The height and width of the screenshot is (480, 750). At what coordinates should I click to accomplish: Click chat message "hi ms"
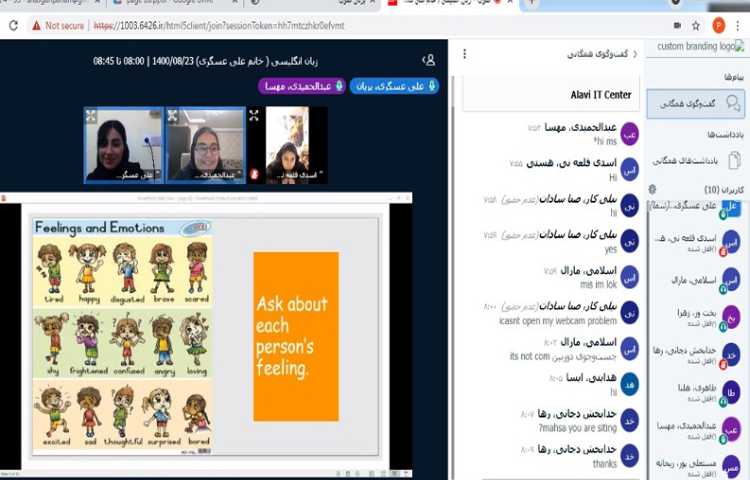(606, 141)
